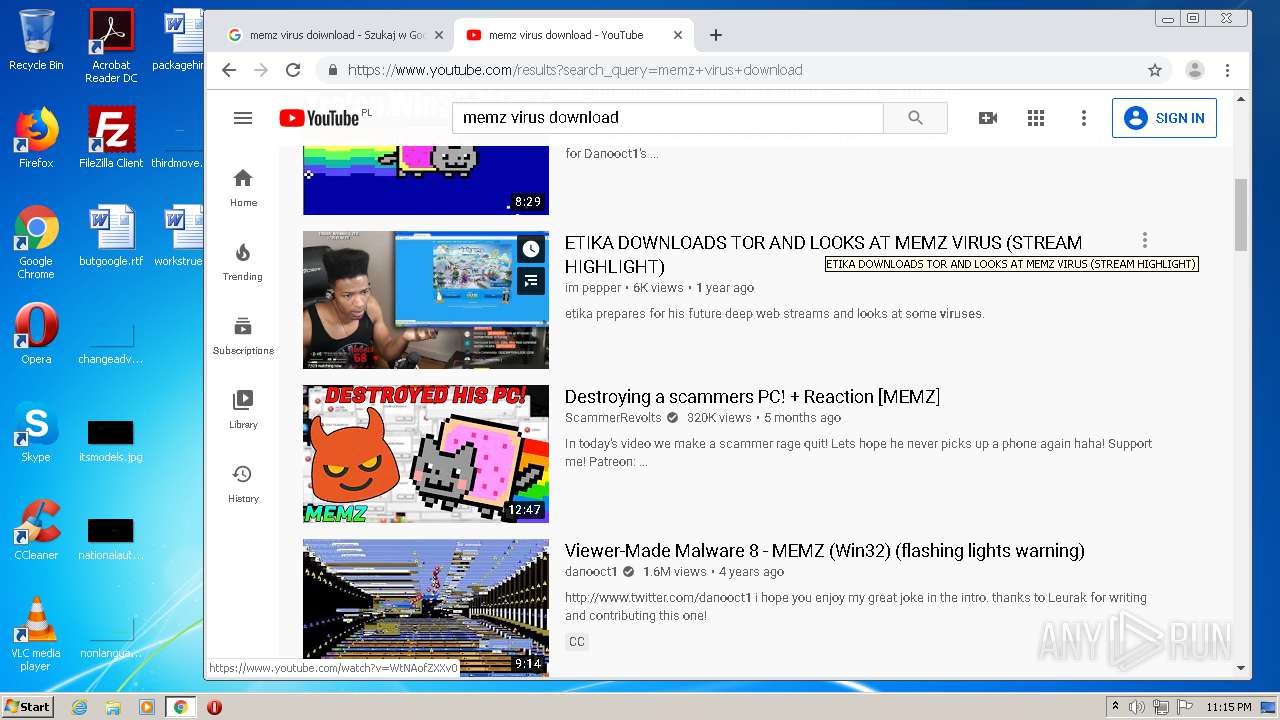The width and height of the screenshot is (1280, 720).
Task: View site information lock icon
Action: coord(333,70)
